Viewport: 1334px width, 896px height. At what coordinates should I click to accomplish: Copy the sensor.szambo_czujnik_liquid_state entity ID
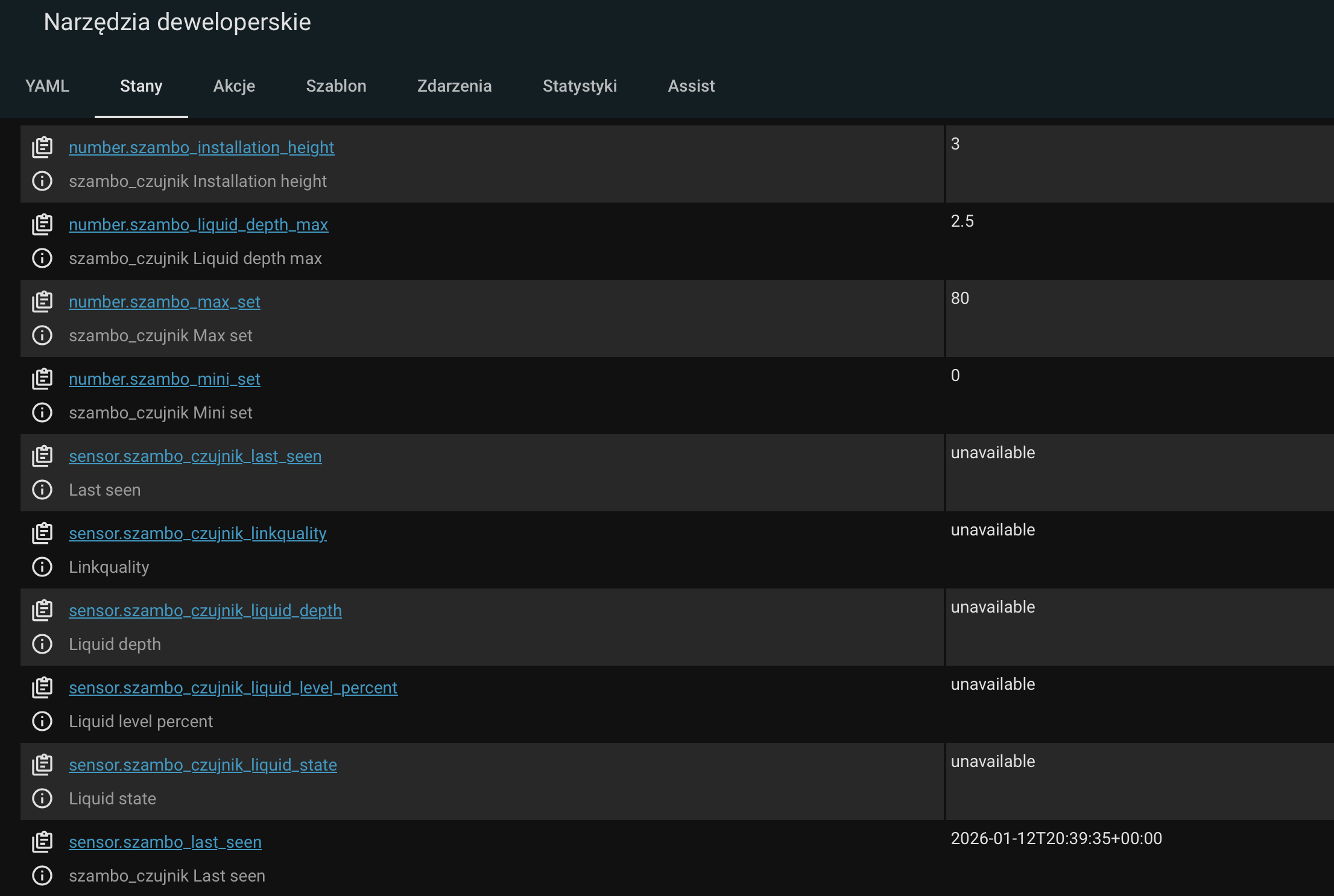[42, 765]
